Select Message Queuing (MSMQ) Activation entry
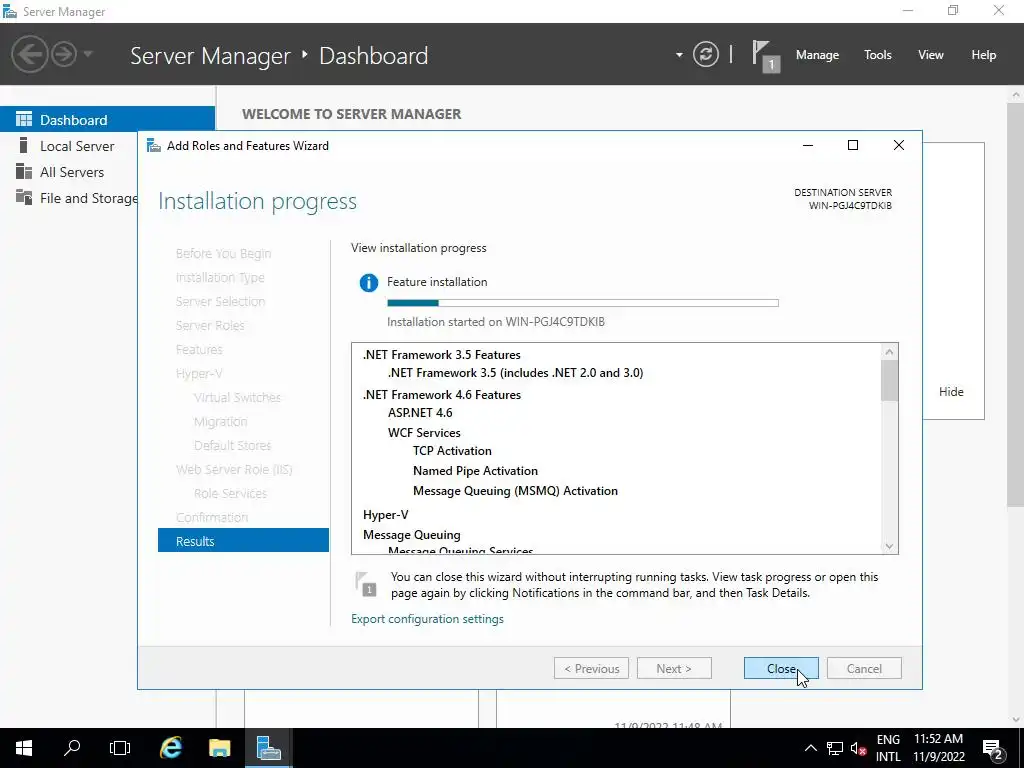Image resolution: width=1024 pixels, height=768 pixels. point(515,490)
